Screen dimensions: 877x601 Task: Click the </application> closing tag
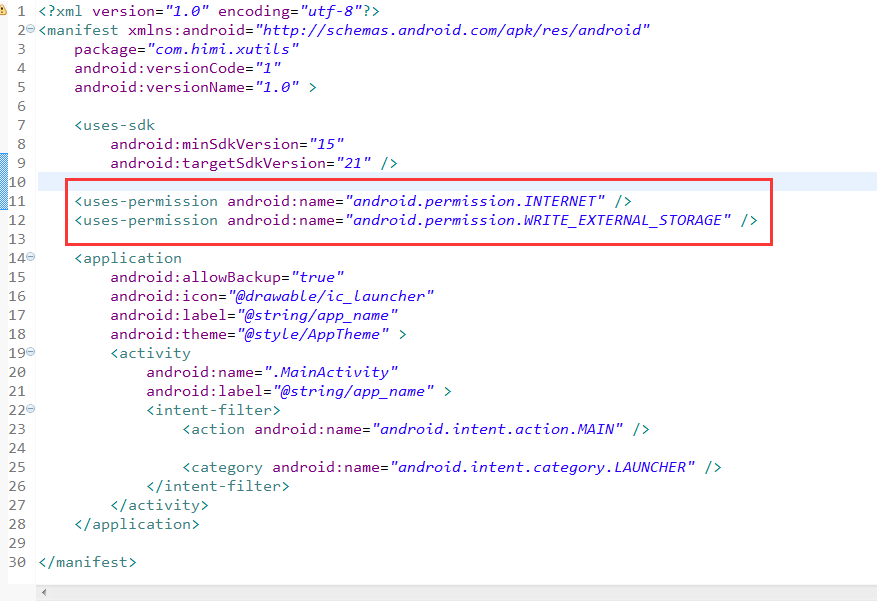tap(137, 524)
